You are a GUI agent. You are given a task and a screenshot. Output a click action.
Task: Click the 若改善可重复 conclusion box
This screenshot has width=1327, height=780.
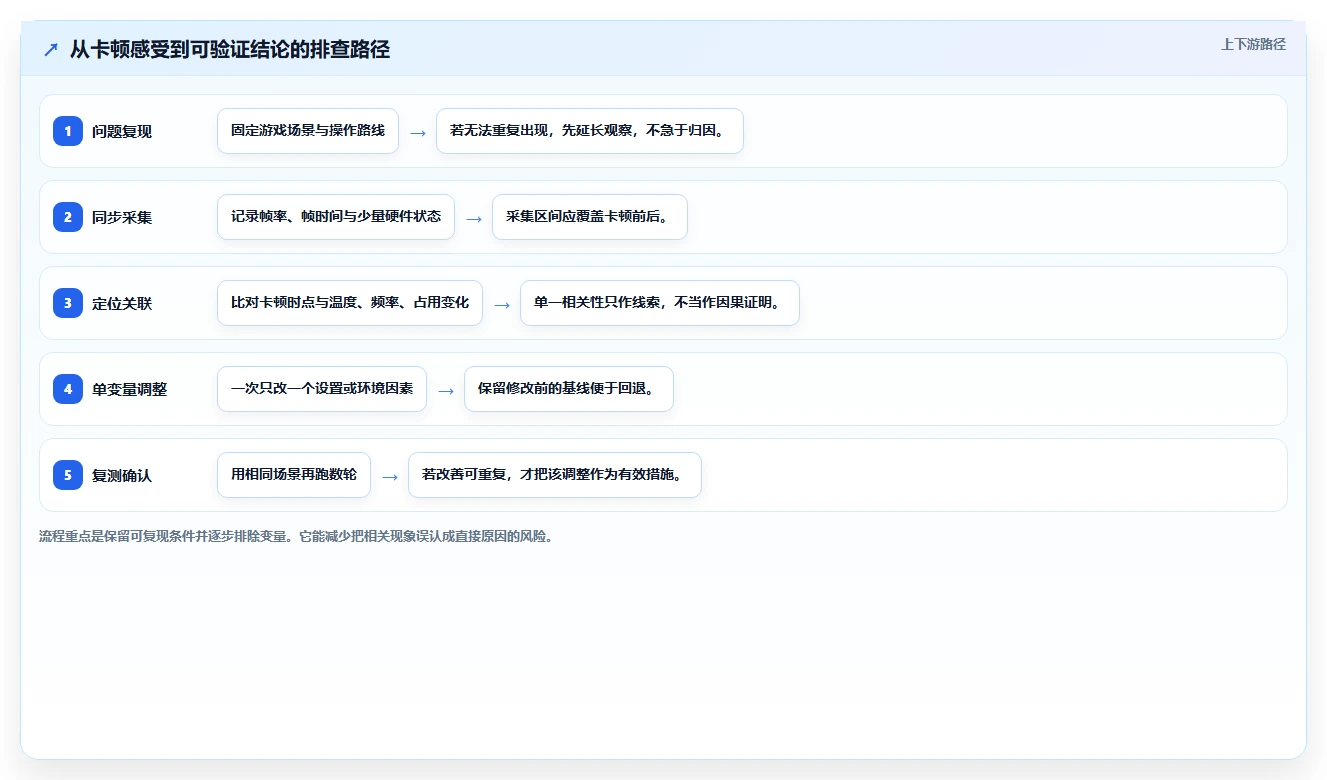point(555,475)
